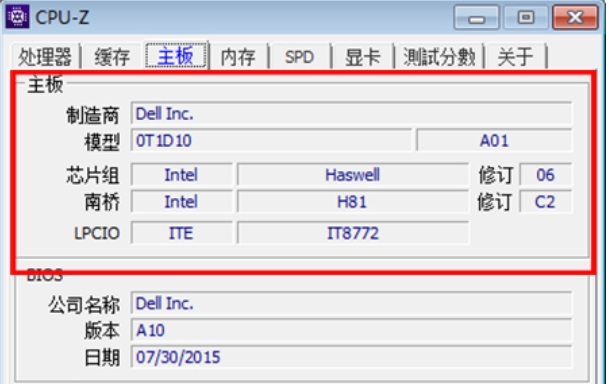Click the IT8772 LPCIO field
The height and width of the screenshot is (384, 609).
[x=353, y=233]
